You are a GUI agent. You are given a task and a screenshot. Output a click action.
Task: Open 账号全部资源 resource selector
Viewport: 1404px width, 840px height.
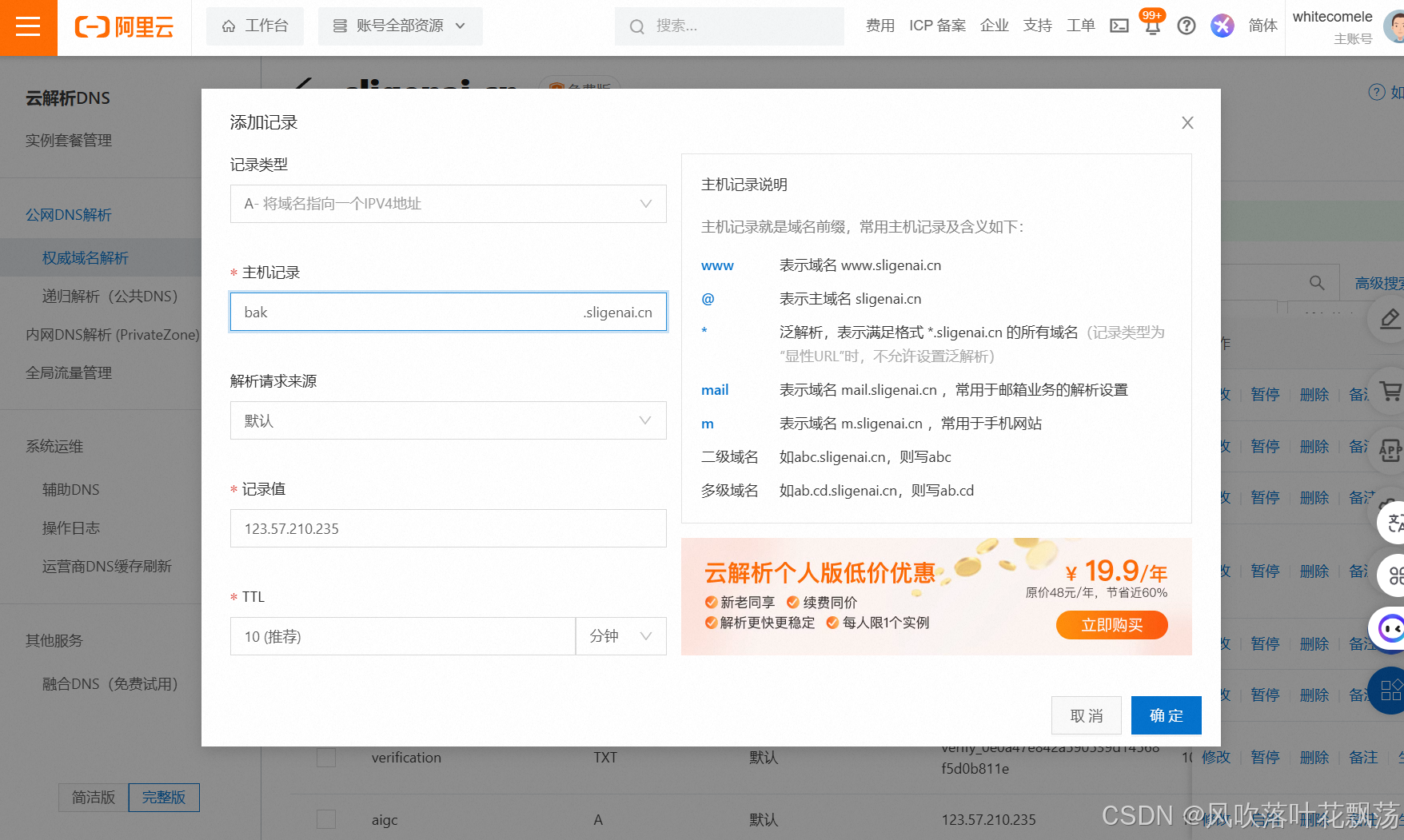[400, 26]
